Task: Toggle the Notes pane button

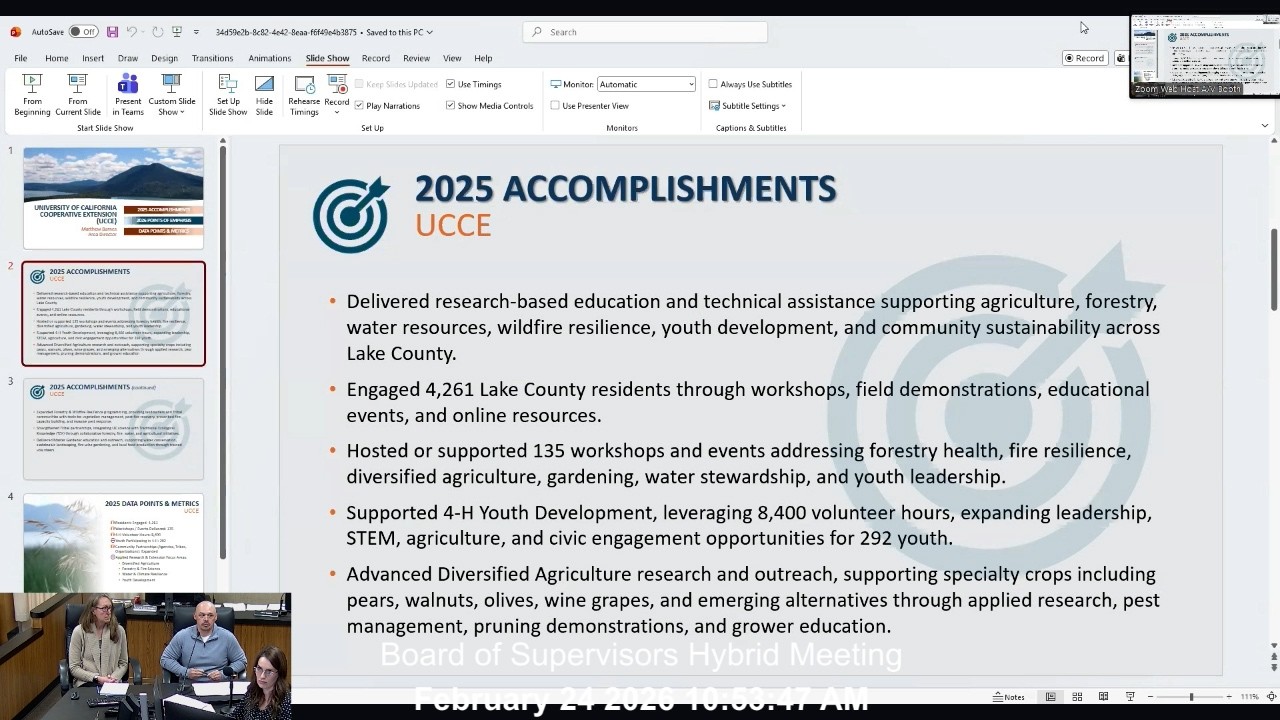Action: coord(1008,697)
